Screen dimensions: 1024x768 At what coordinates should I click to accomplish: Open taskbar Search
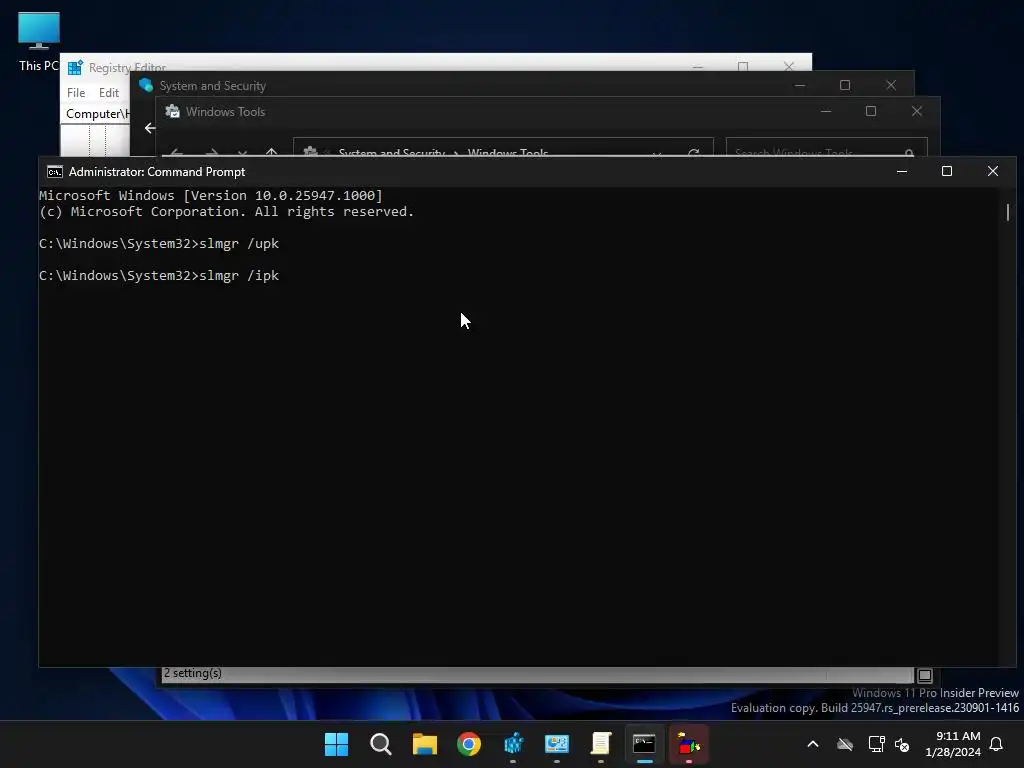pyautogui.click(x=380, y=744)
